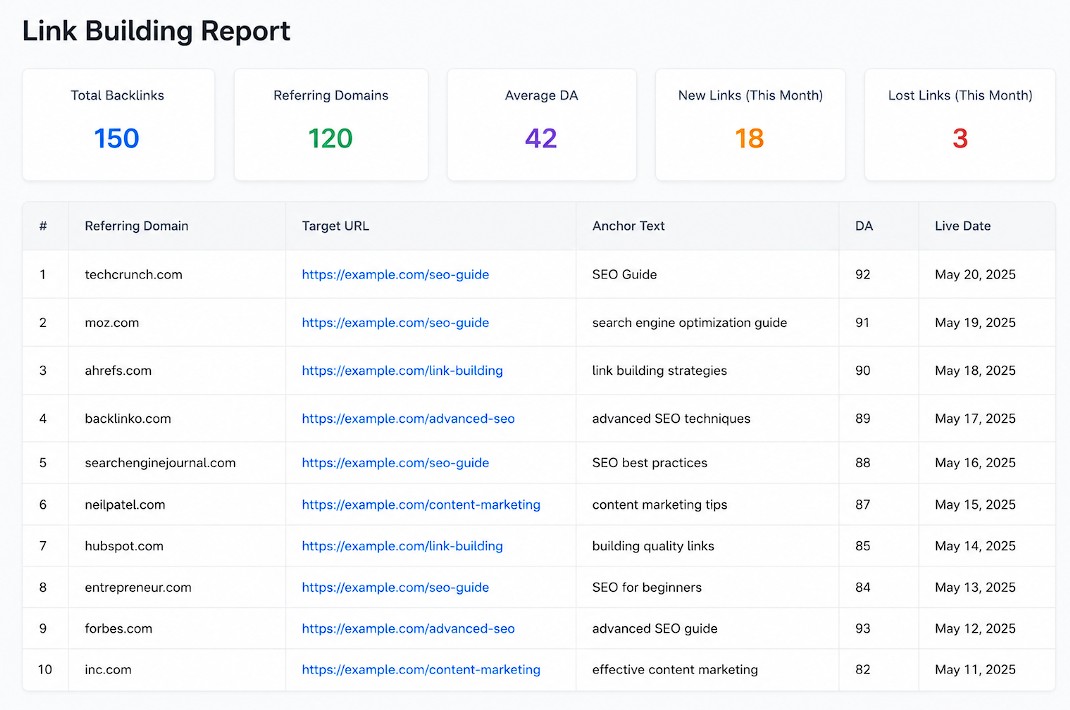Click the DA value 82 for inc.com

(863, 670)
